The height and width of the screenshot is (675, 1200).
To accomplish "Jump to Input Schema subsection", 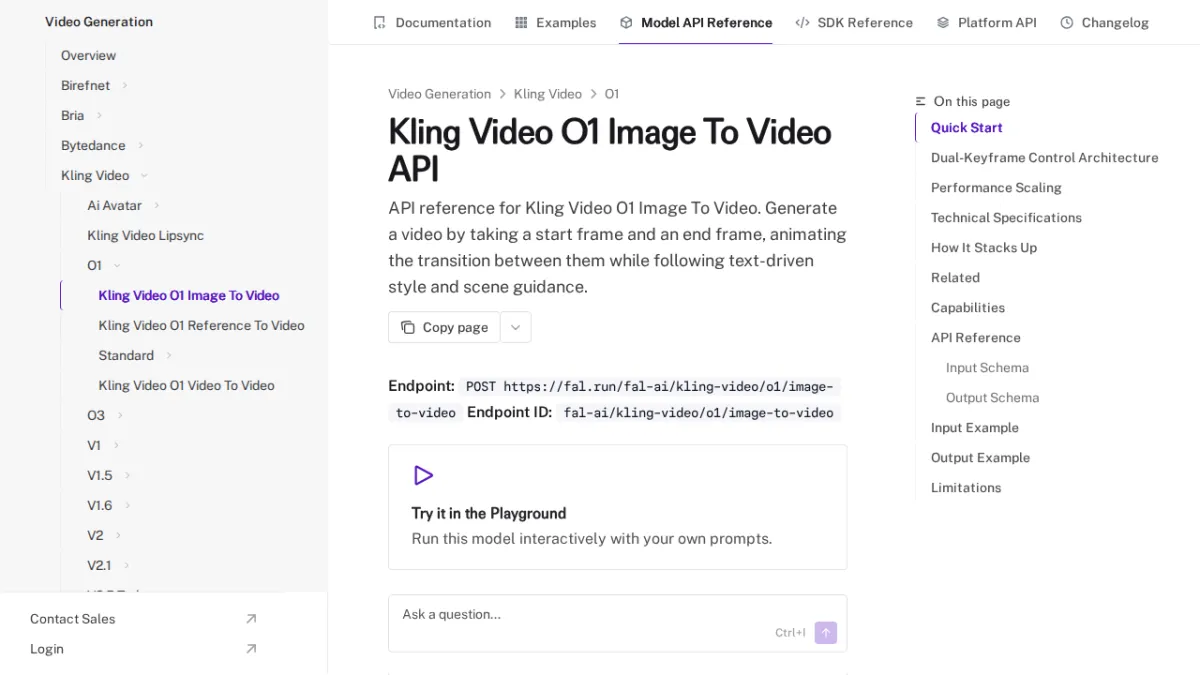I will [x=987, y=367].
